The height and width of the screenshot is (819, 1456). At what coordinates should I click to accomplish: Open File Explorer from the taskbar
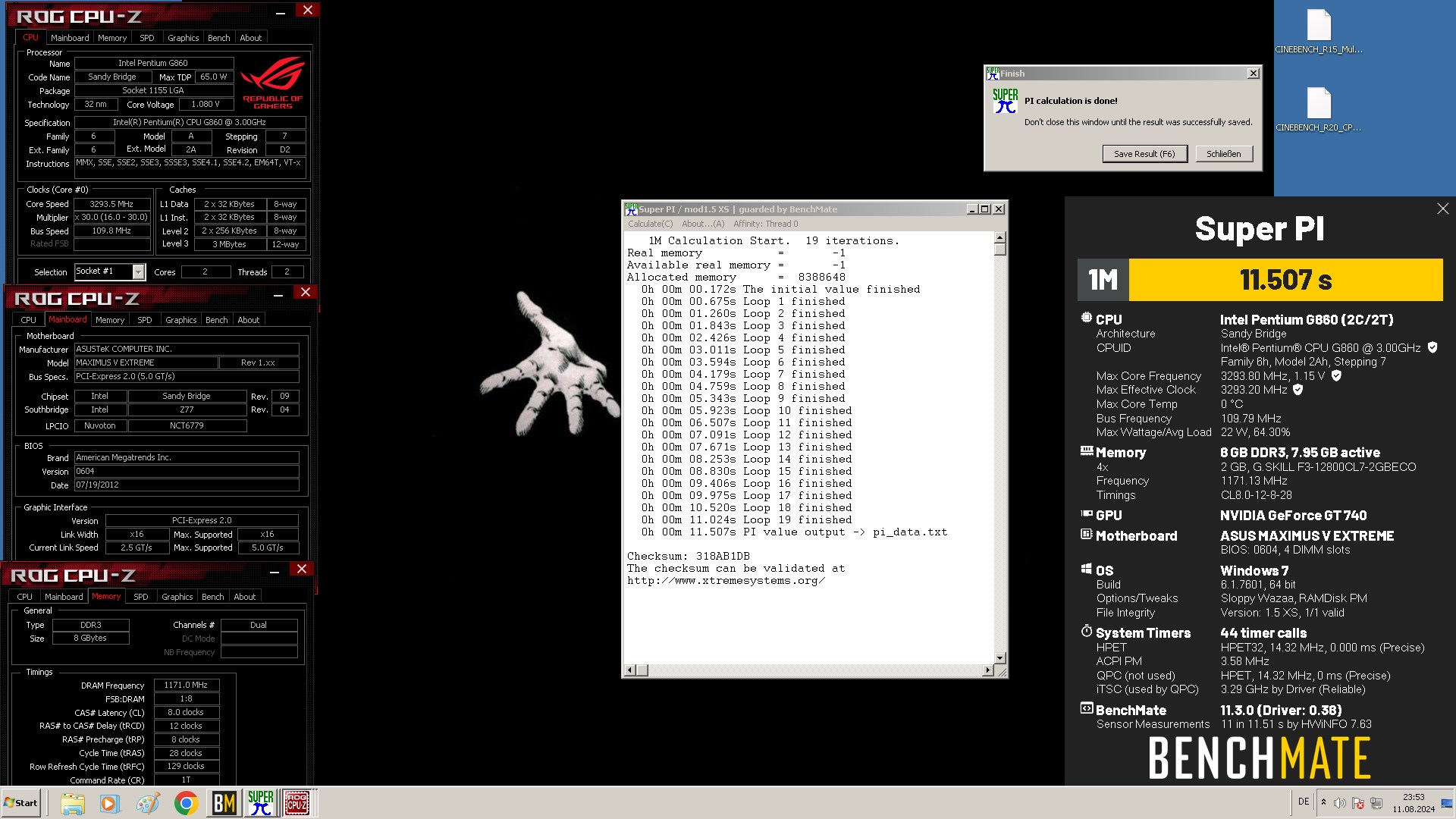[73, 803]
